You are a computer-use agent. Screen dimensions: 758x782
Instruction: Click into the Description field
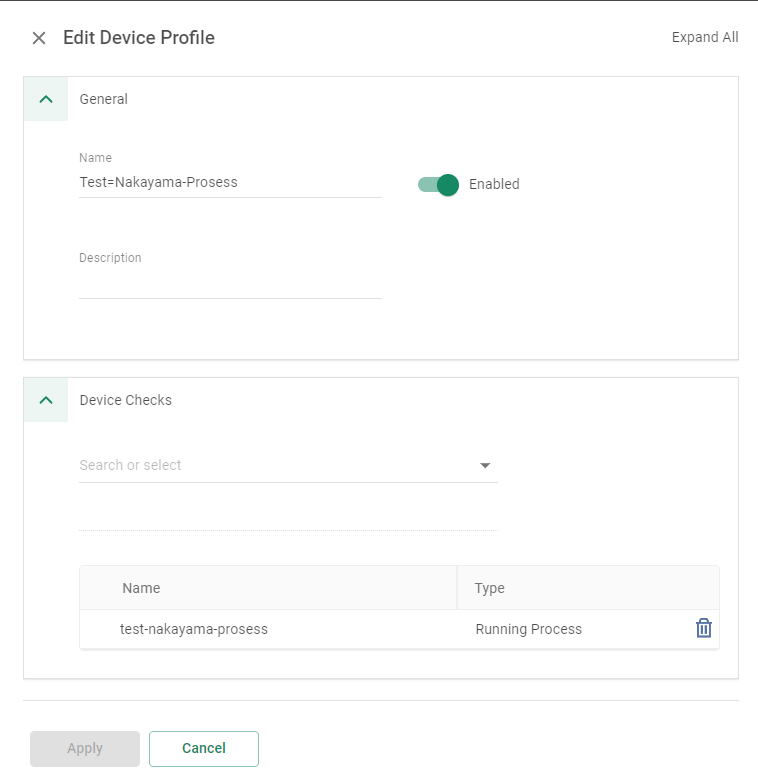[230, 284]
